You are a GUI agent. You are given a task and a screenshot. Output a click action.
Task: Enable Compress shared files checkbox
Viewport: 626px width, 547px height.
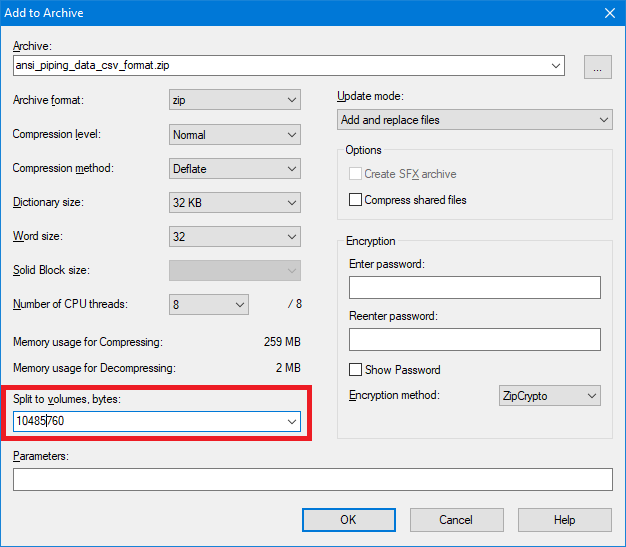356,200
